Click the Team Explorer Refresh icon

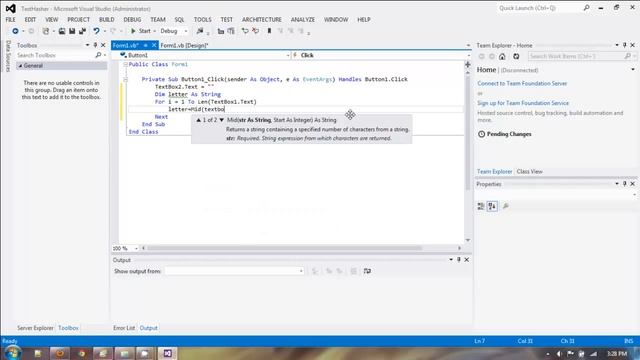point(516,56)
